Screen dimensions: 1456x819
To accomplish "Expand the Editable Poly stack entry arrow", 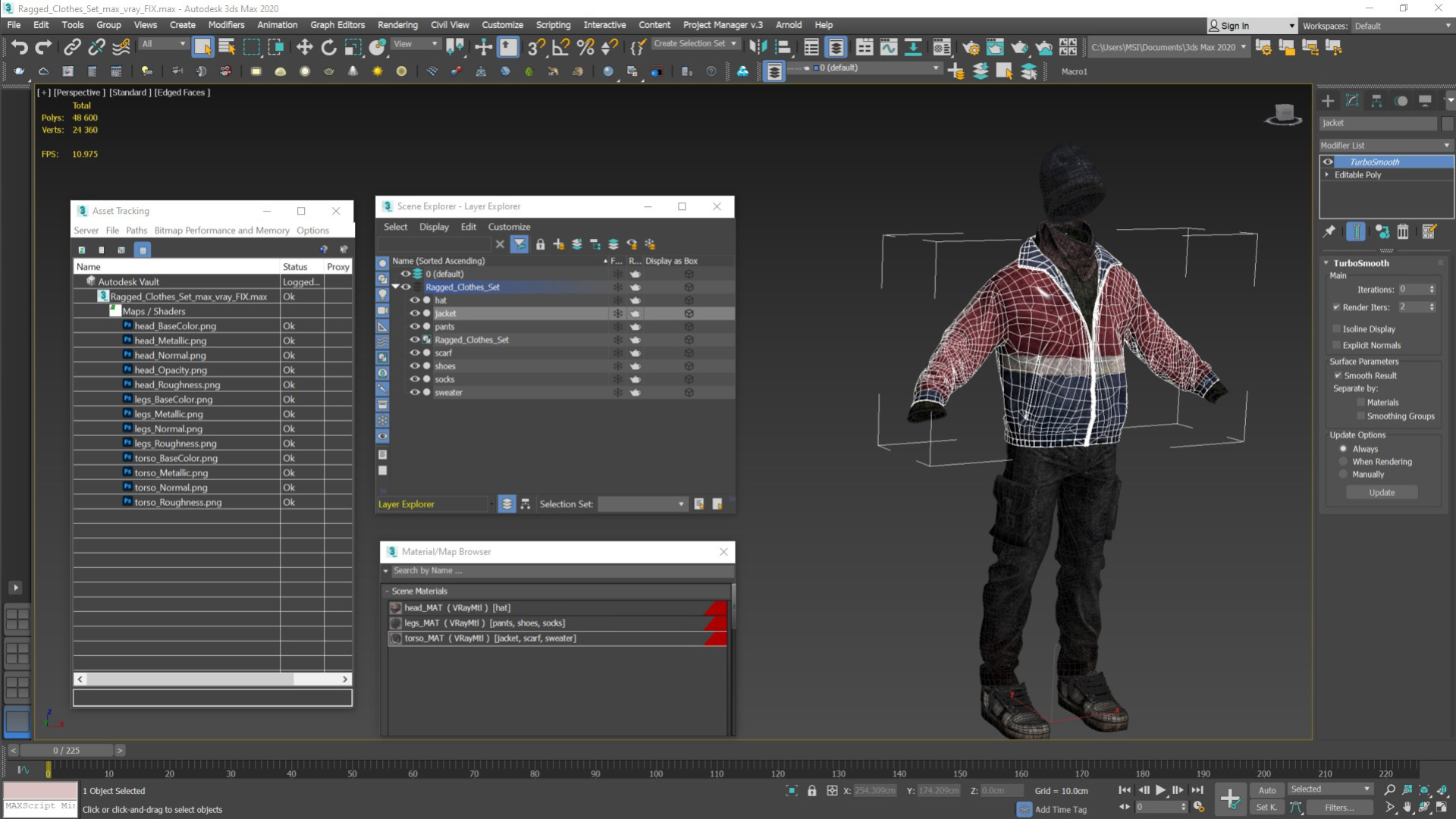I will coord(1327,175).
